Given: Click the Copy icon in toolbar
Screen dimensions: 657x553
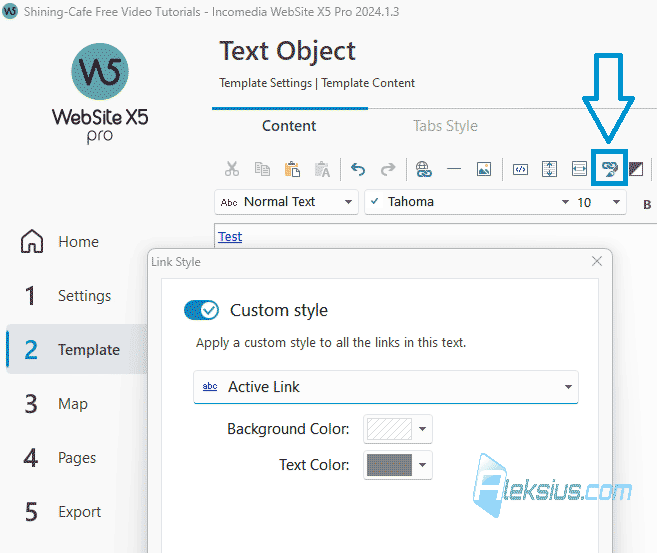Looking at the screenshot, I should point(262,169).
